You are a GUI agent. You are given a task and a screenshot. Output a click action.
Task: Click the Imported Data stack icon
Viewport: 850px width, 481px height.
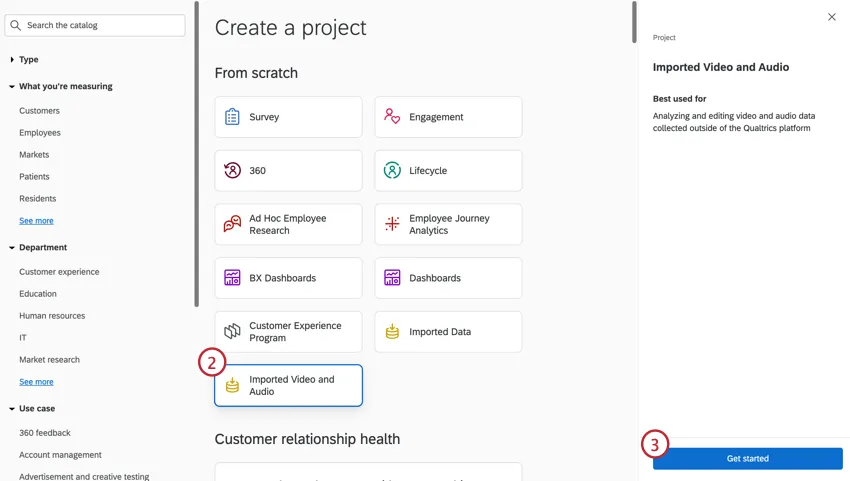pos(392,332)
